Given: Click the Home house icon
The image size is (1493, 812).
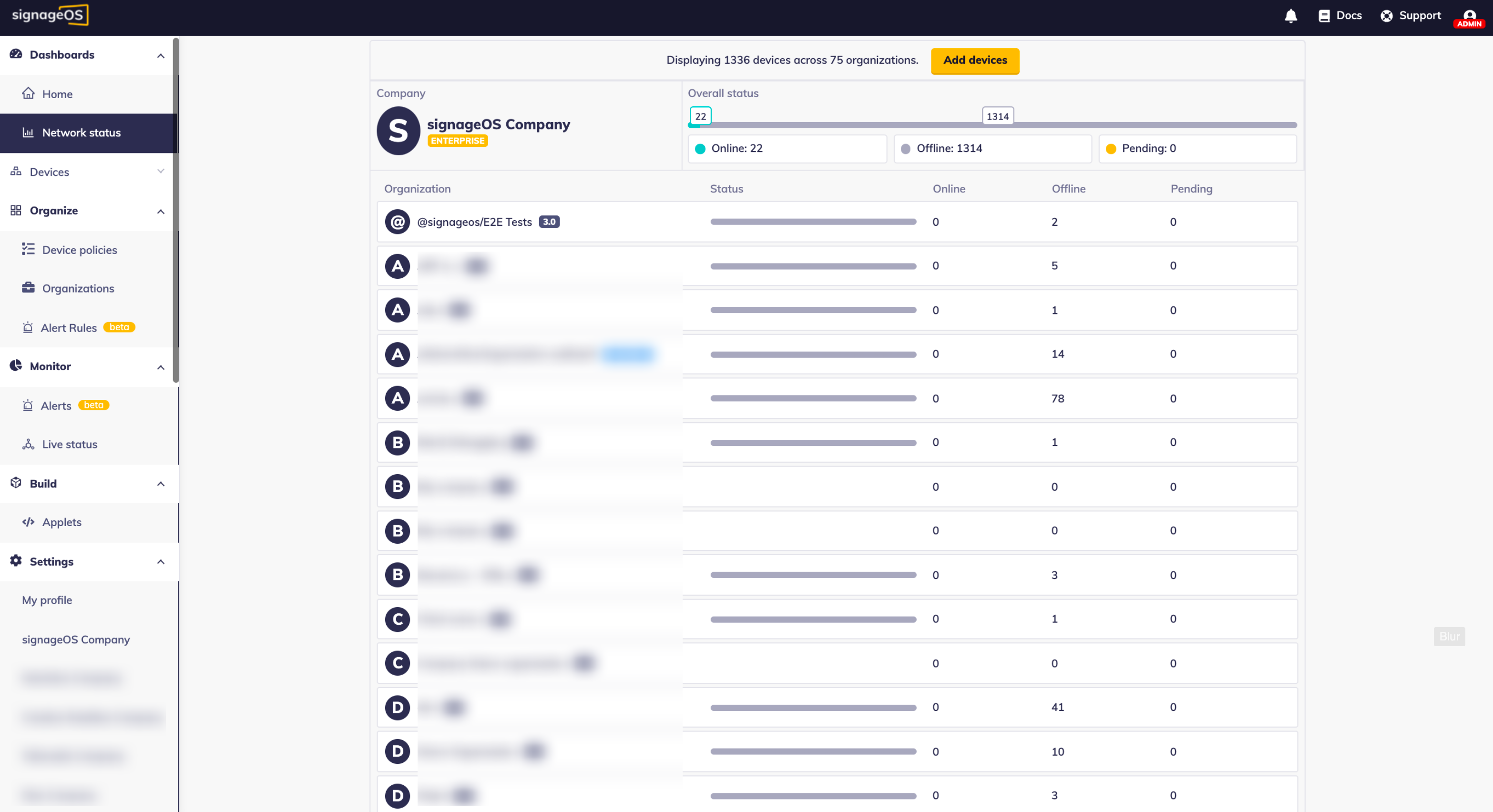Looking at the screenshot, I should click(28, 93).
